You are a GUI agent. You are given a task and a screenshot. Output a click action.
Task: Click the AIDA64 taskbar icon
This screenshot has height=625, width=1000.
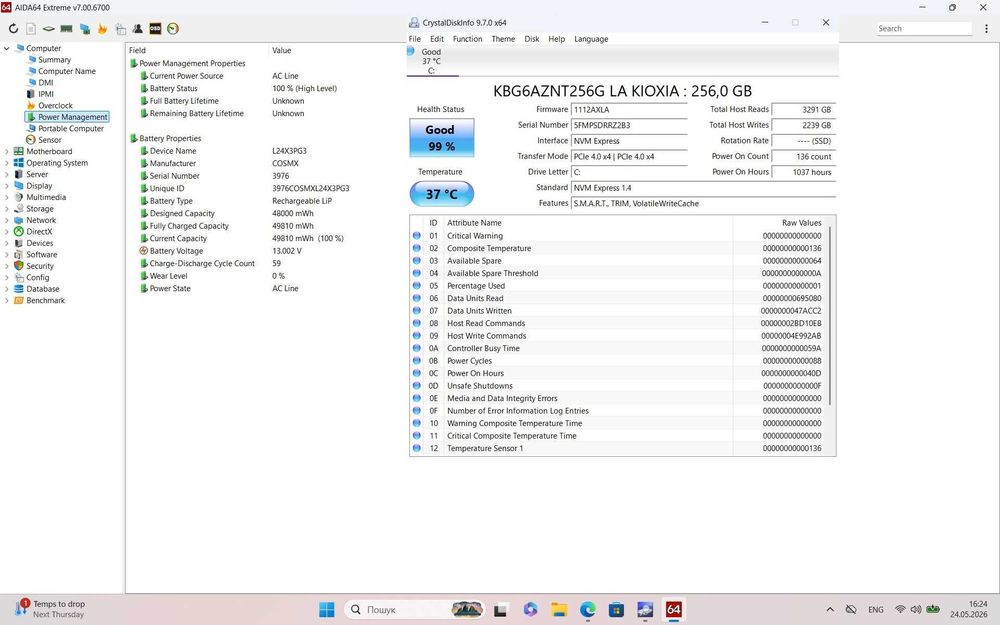(673, 610)
